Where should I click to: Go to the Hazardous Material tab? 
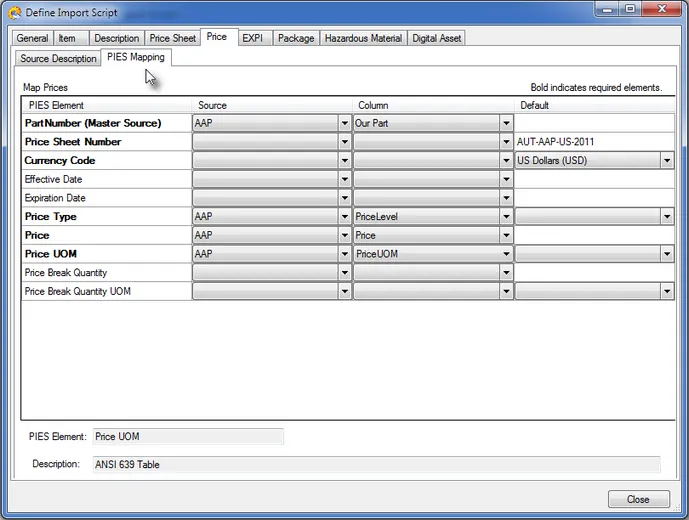(363, 38)
